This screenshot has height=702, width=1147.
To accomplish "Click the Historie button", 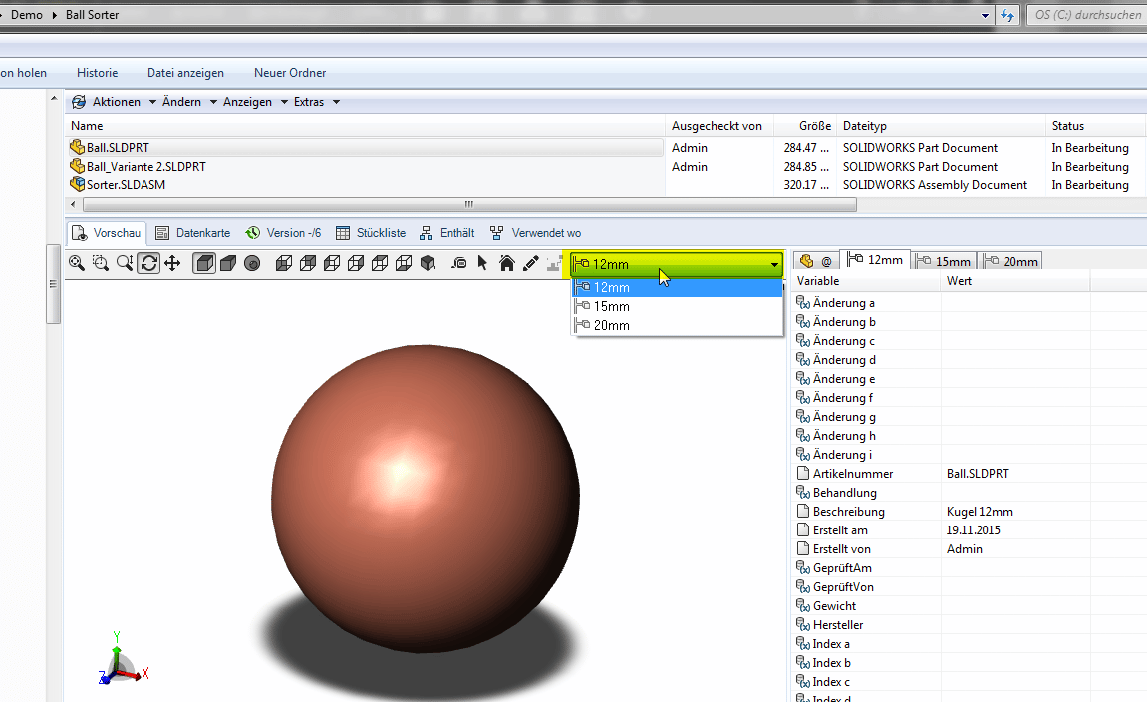I will (97, 73).
